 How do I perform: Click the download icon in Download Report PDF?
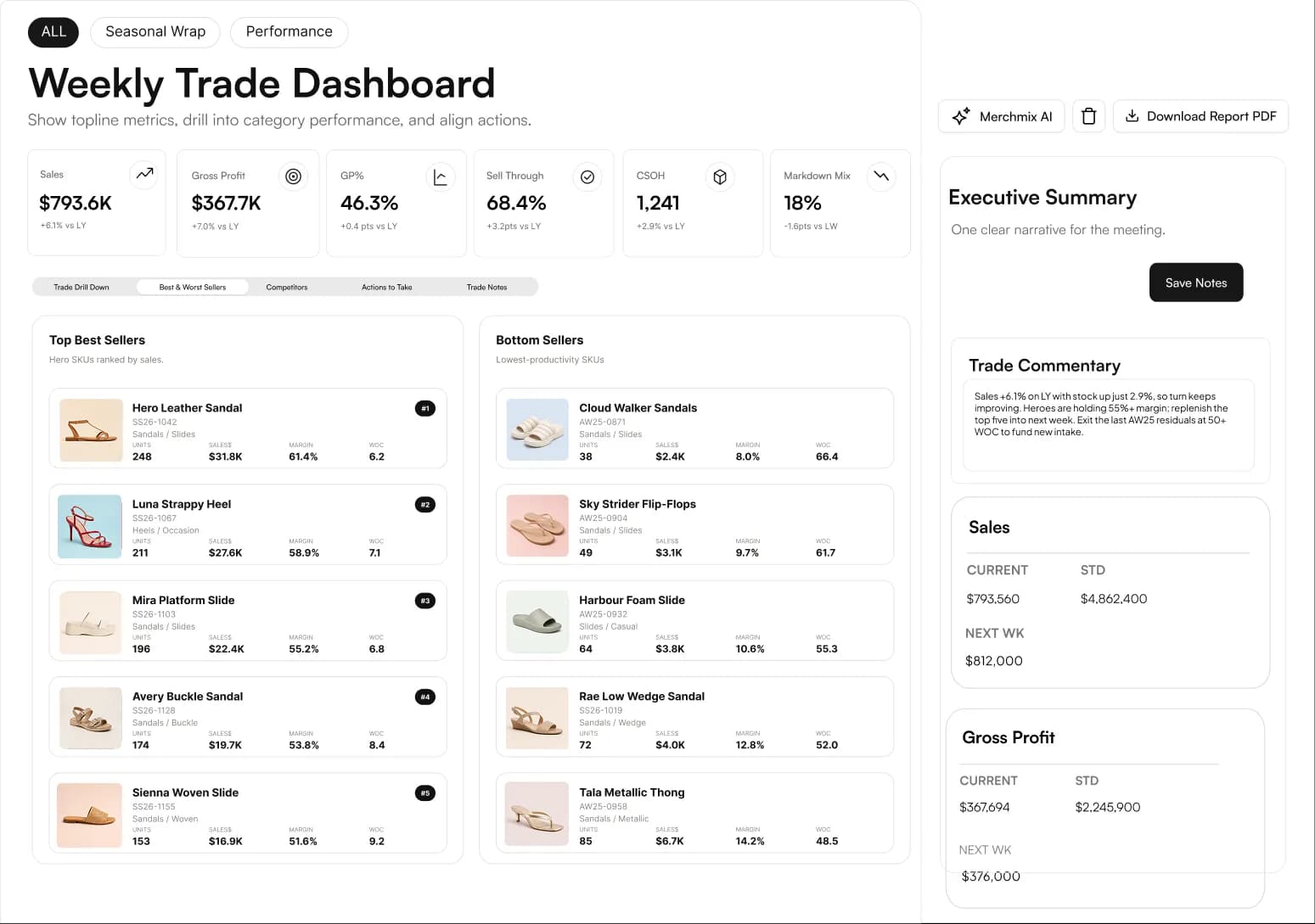(1132, 116)
